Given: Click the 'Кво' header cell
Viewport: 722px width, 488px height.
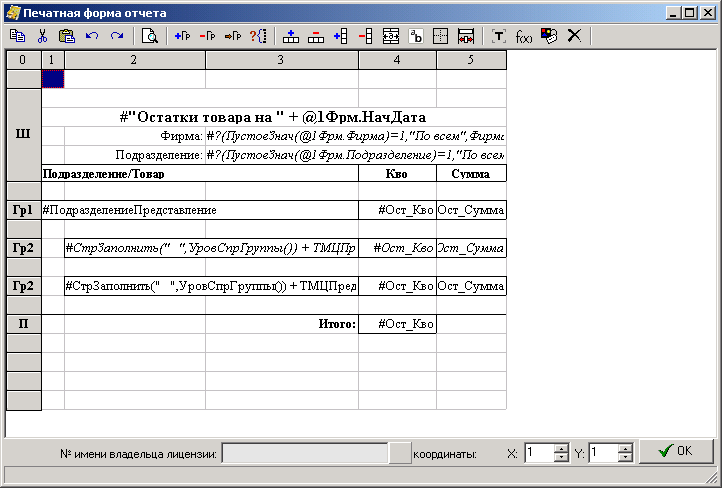Looking at the screenshot, I should click(397, 174).
